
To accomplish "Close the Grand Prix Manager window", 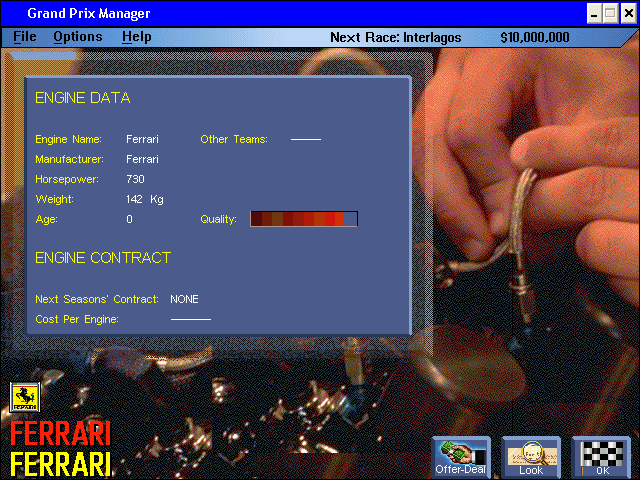I will 629,13.
